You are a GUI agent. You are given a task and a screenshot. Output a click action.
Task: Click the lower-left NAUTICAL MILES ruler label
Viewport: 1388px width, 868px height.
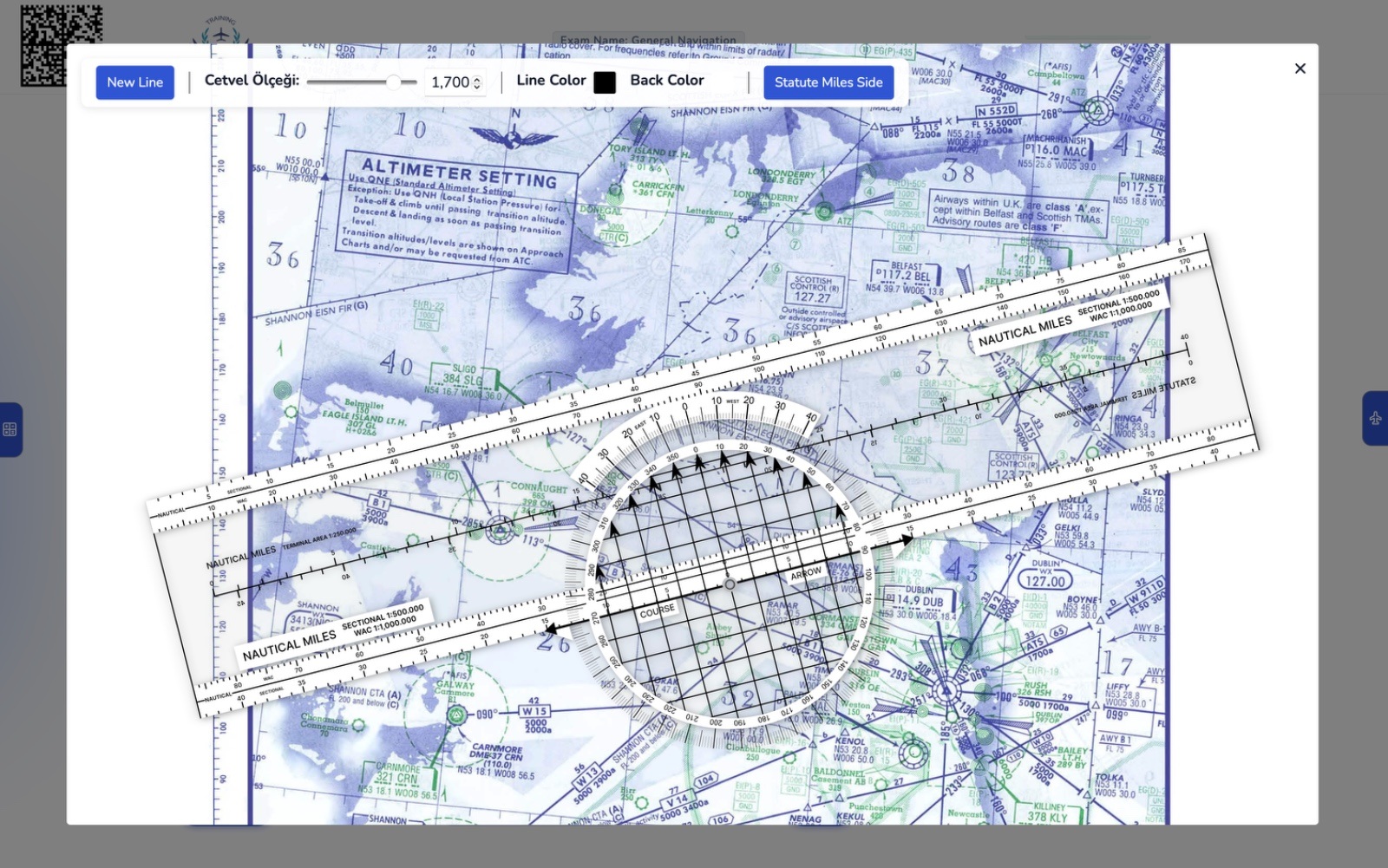pos(289,645)
